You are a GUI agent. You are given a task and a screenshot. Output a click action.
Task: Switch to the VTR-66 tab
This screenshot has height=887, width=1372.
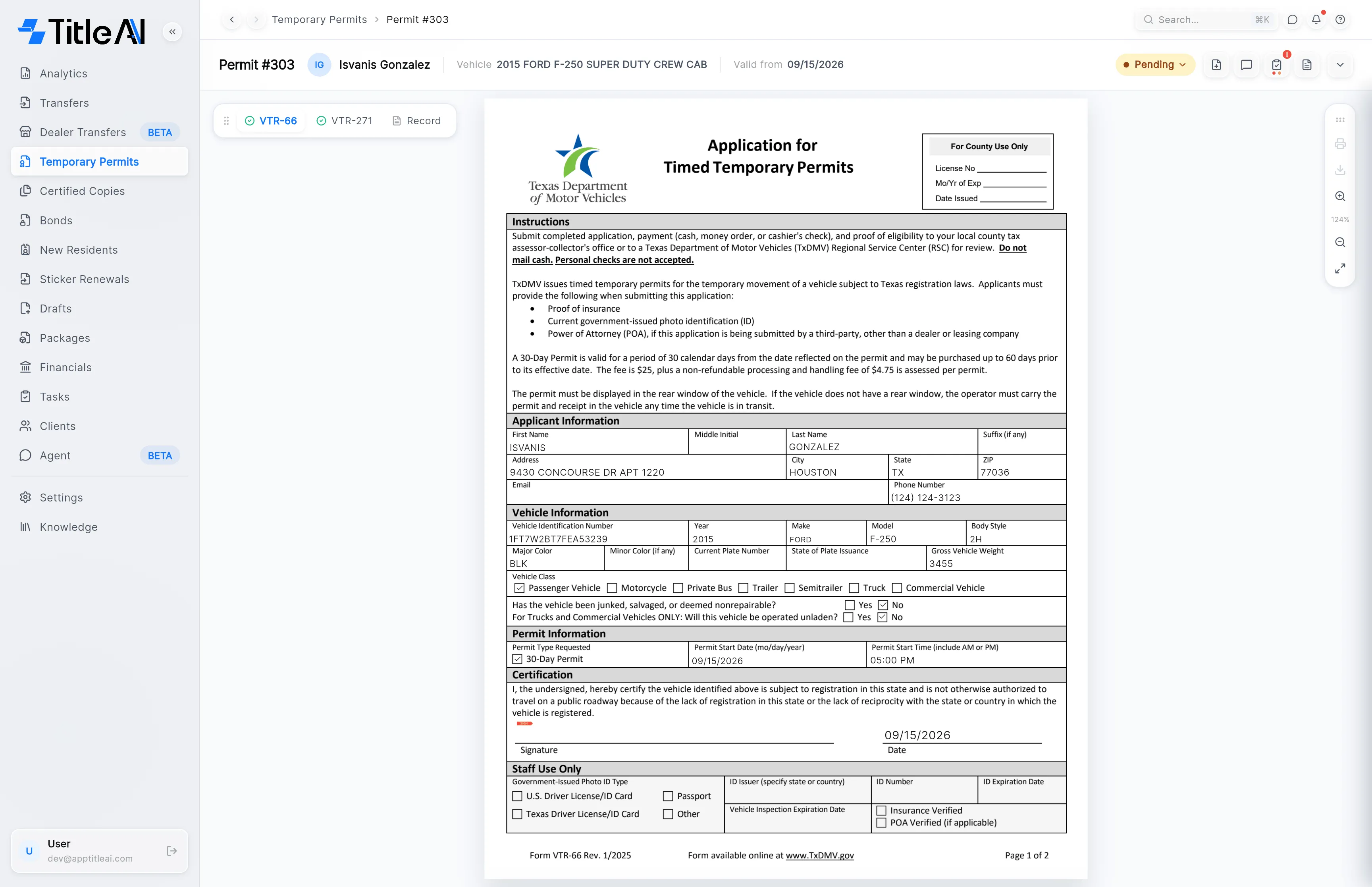point(271,121)
